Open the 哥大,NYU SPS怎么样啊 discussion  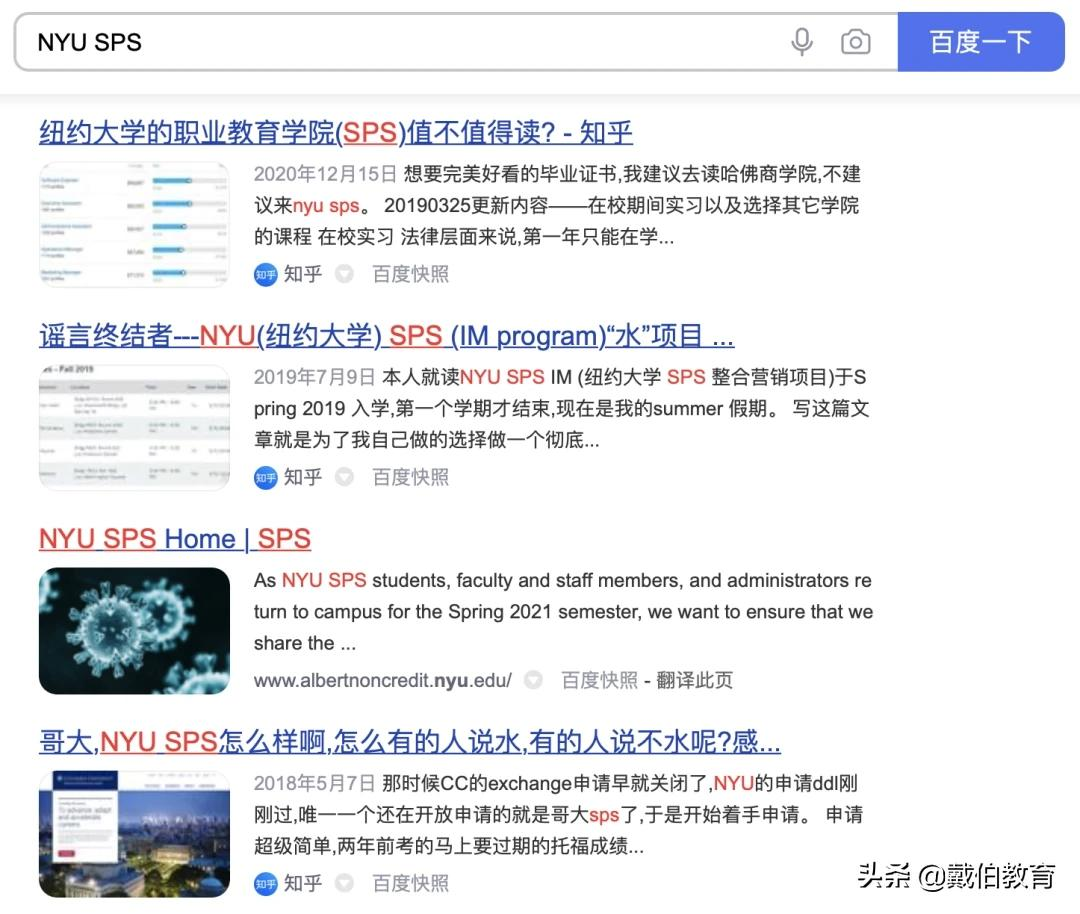click(410, 741)
